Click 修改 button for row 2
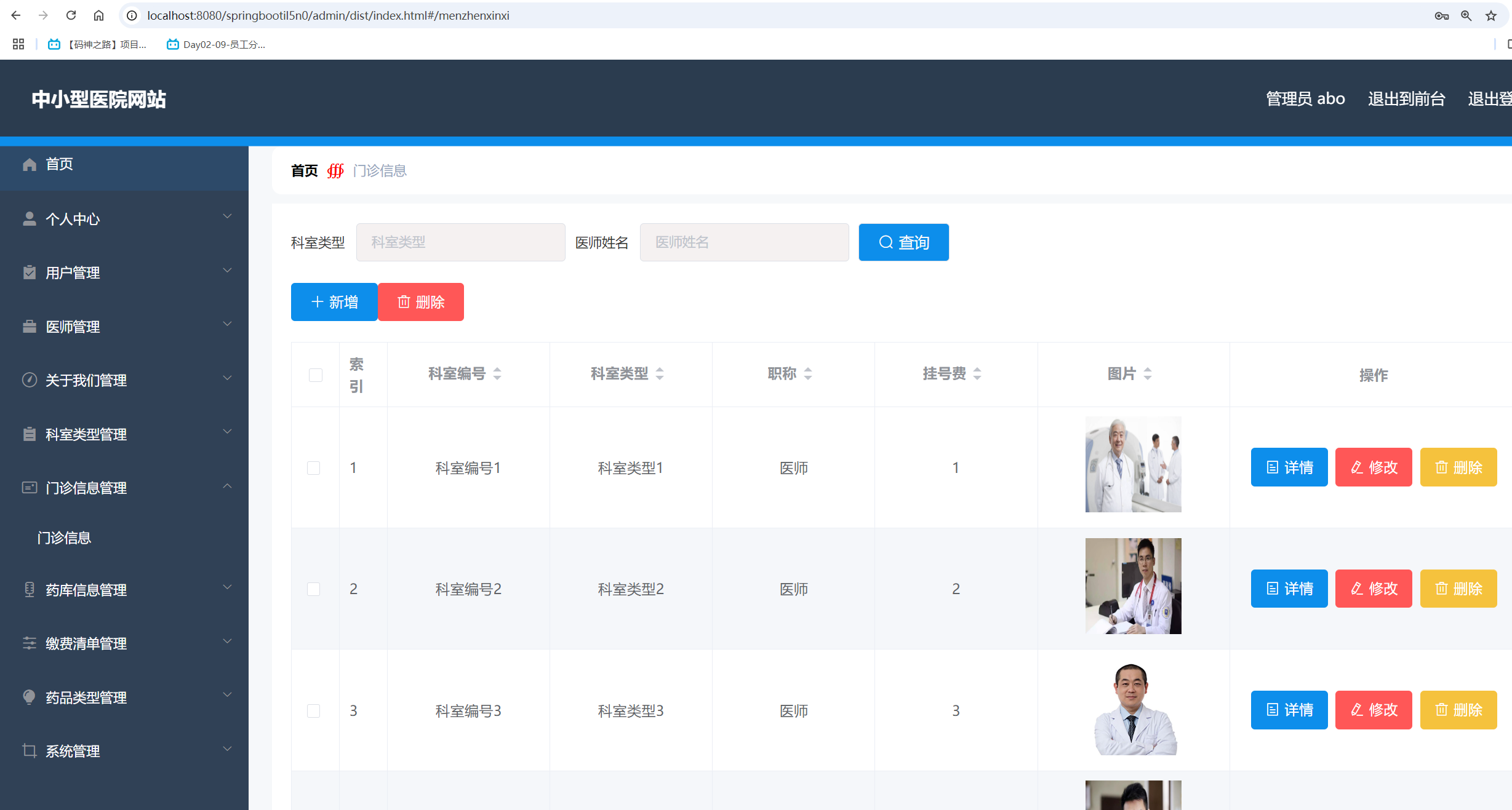 pyautogui.click(x=1373, y=589)
